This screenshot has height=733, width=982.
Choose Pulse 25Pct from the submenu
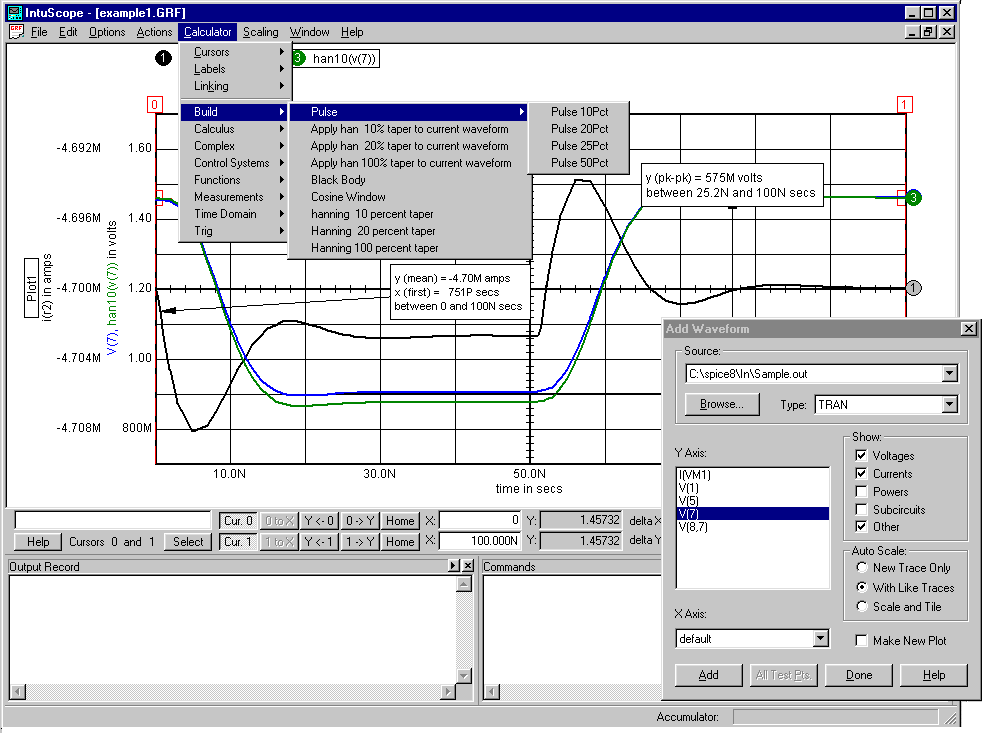[x=579, y=146]
